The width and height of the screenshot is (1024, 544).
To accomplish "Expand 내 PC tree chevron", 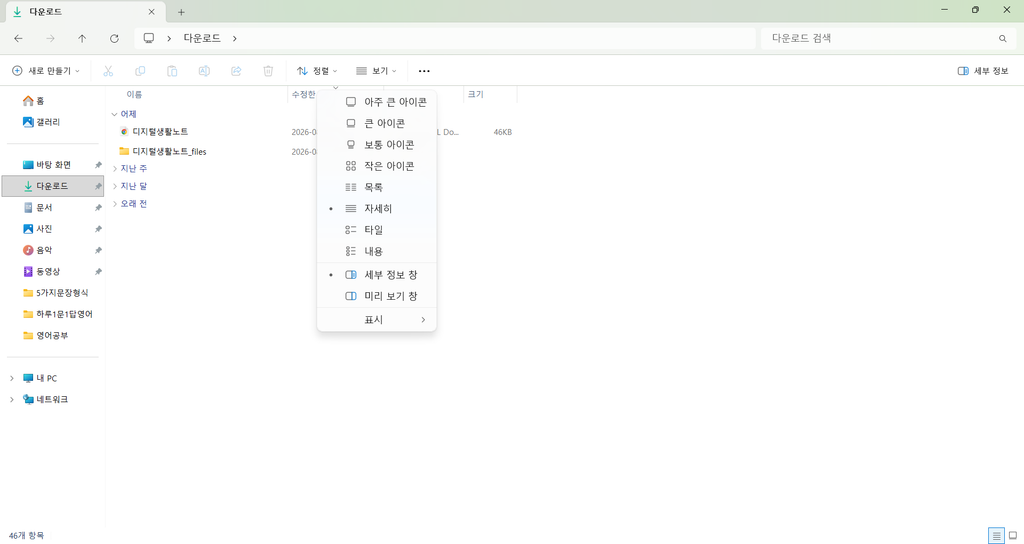I will tap(12, 378).
